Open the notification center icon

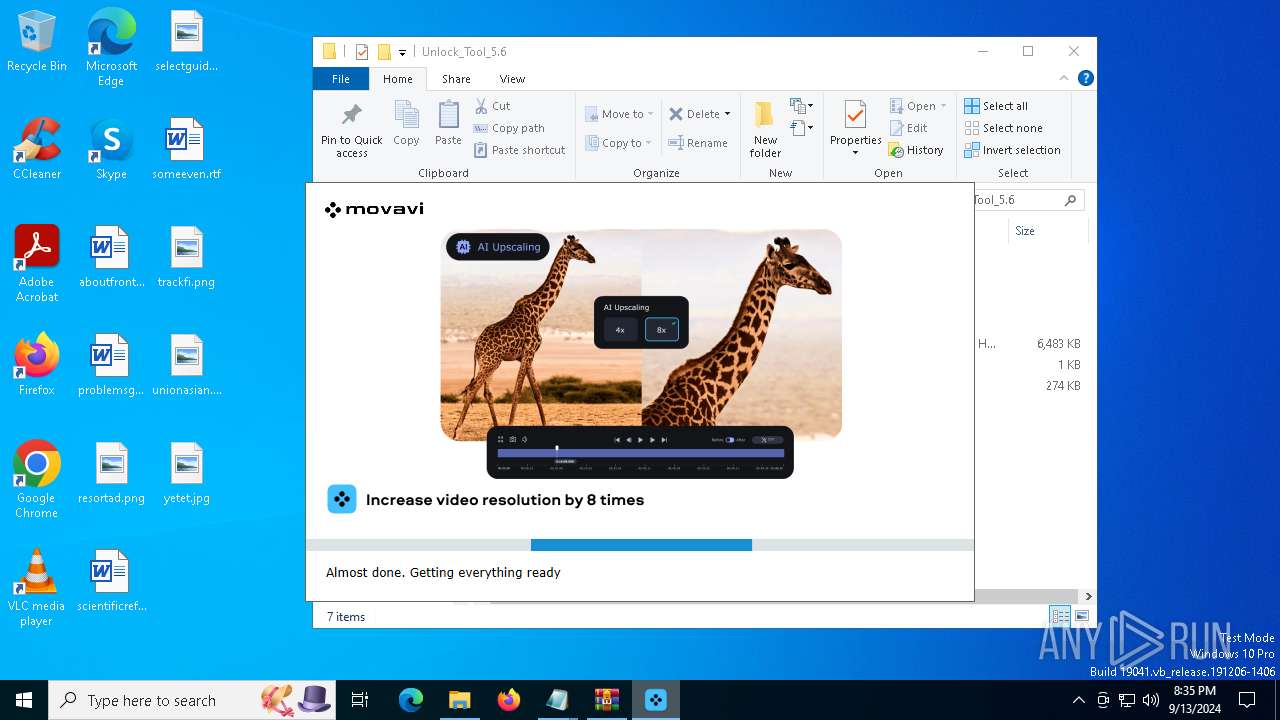click(x=1247, y=700)
